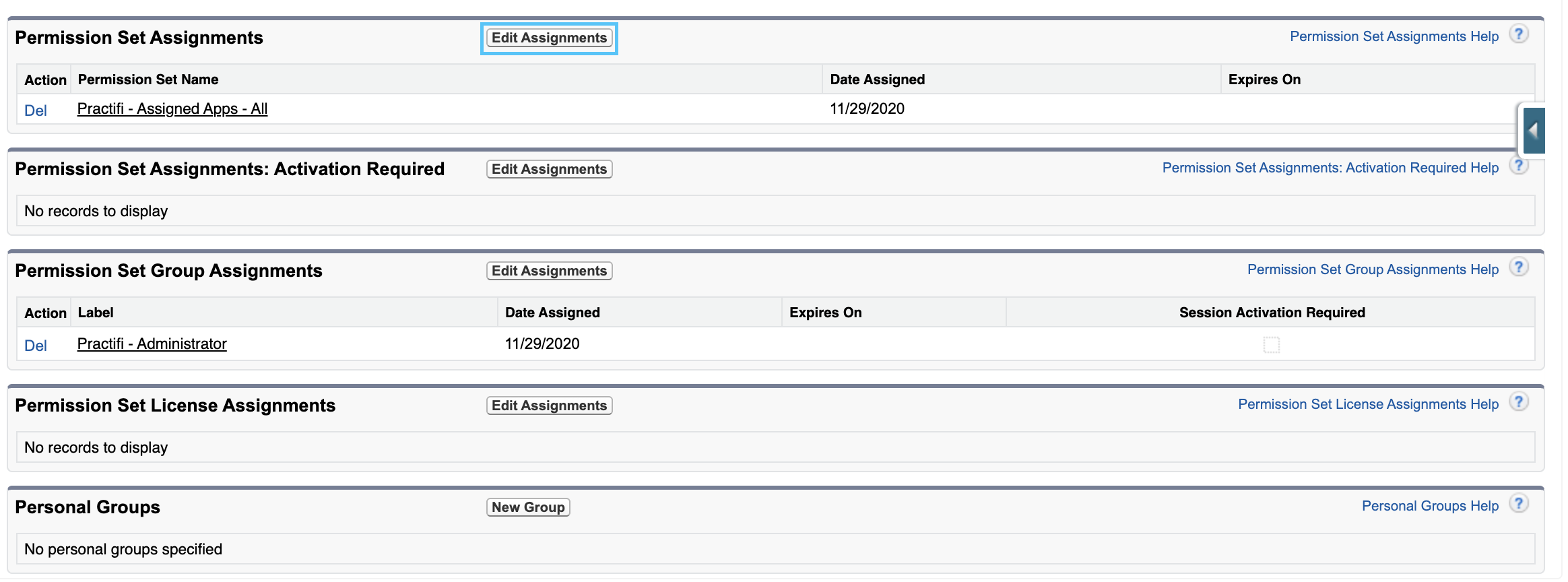
Task: Click help icon for Personal Groups
Action: (x=1518, y=504)
